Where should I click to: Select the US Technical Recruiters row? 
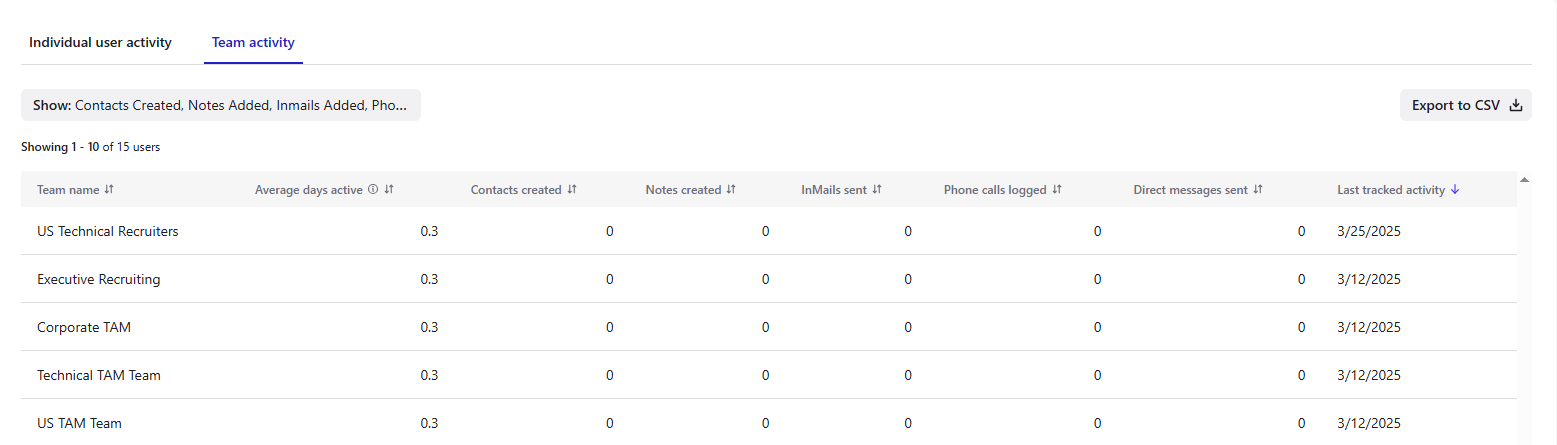(x=769, y=231)
